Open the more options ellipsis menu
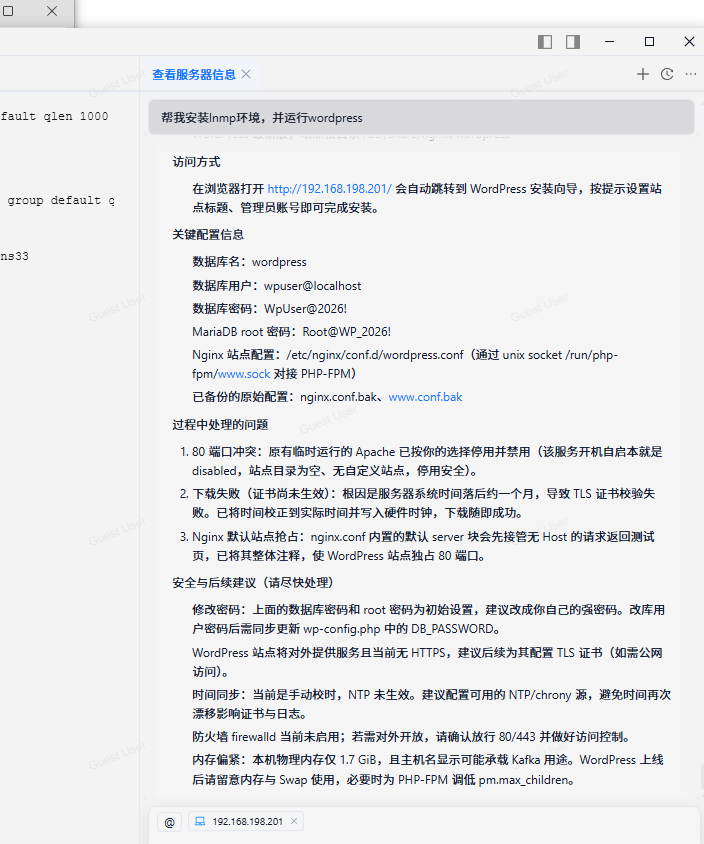The height and width of the screenshot is (844, 704). [691, 74]
